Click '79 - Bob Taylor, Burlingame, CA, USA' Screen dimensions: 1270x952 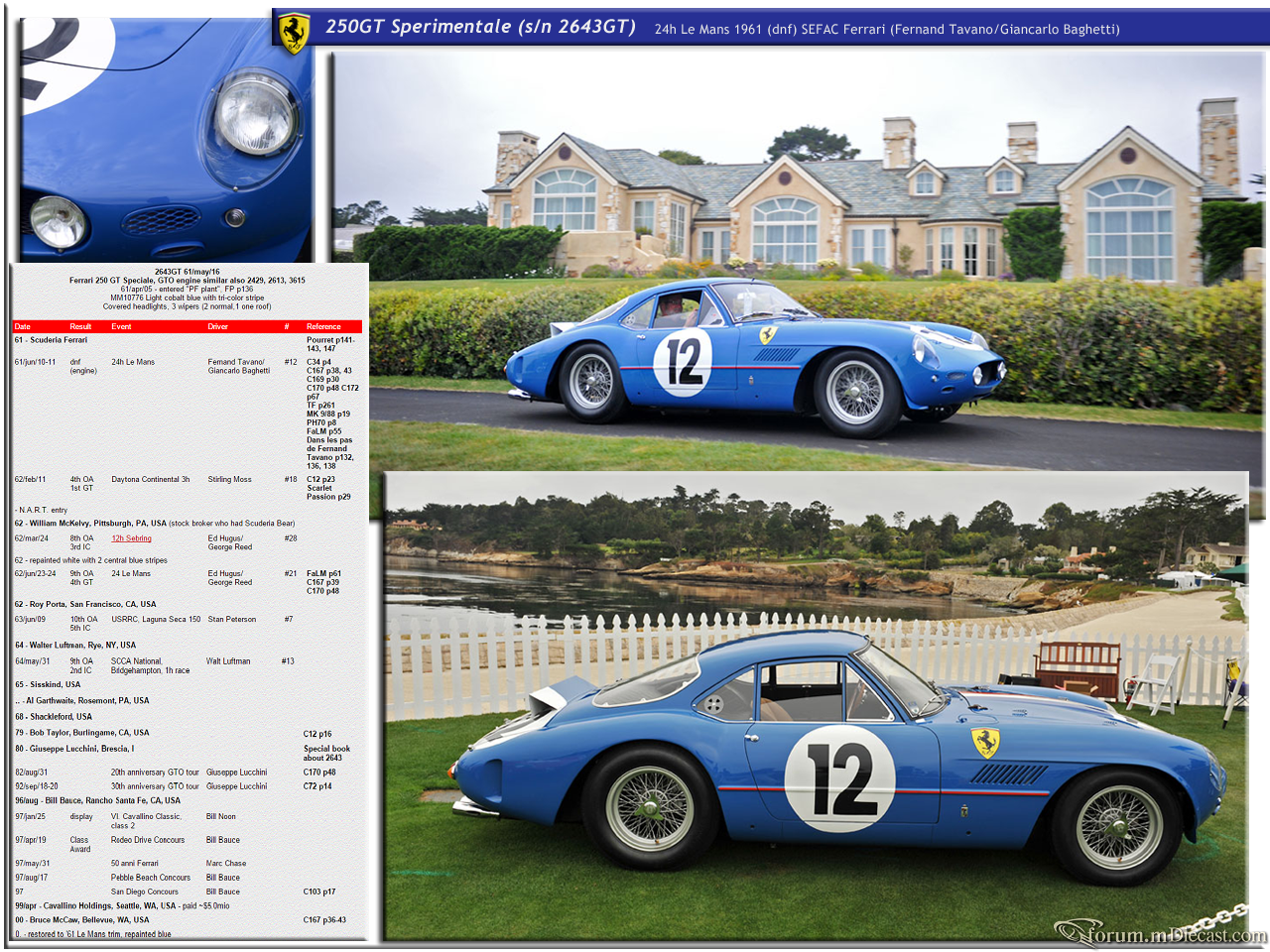click(x=81, y=733)
